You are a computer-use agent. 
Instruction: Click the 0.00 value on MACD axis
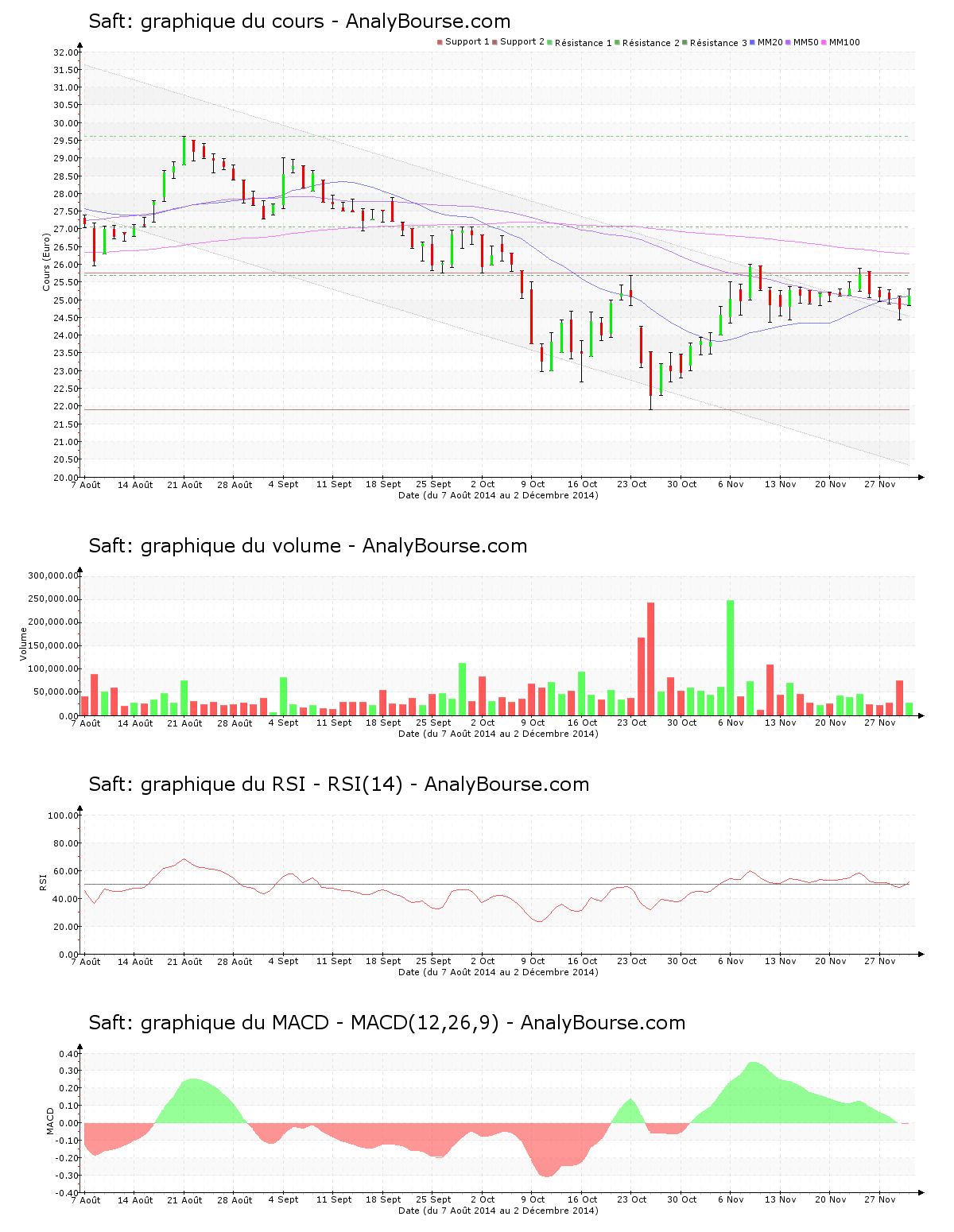coord(69,1123)
